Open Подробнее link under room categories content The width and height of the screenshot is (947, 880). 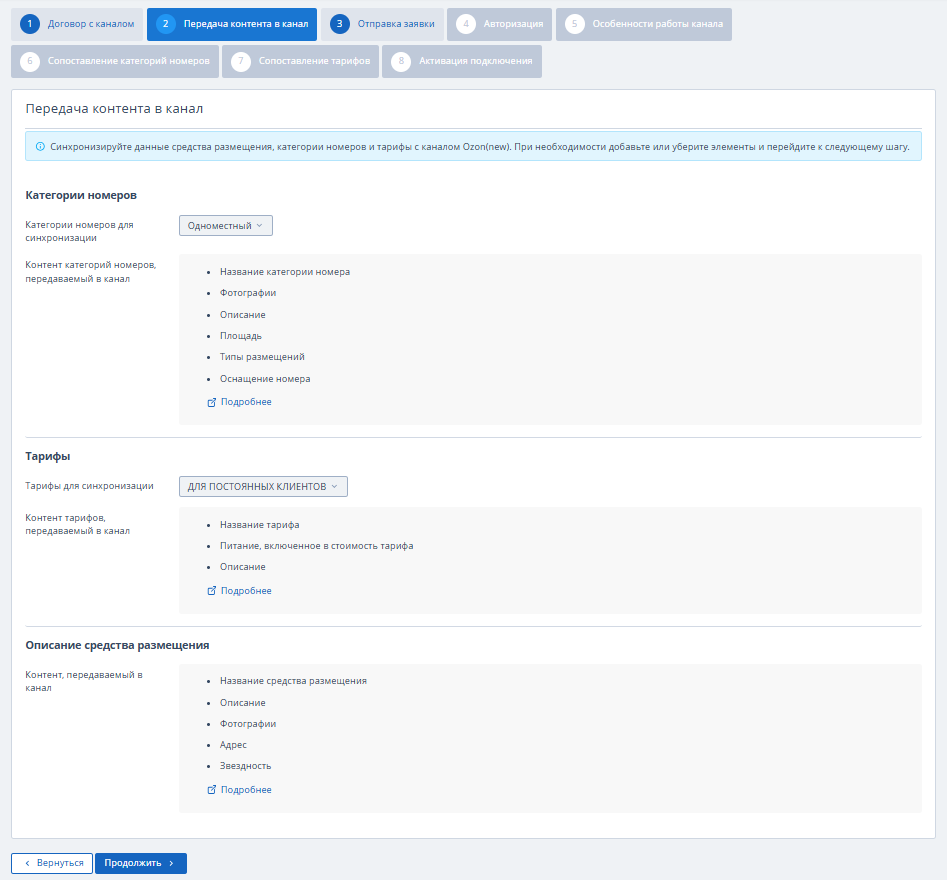point(246,402)
